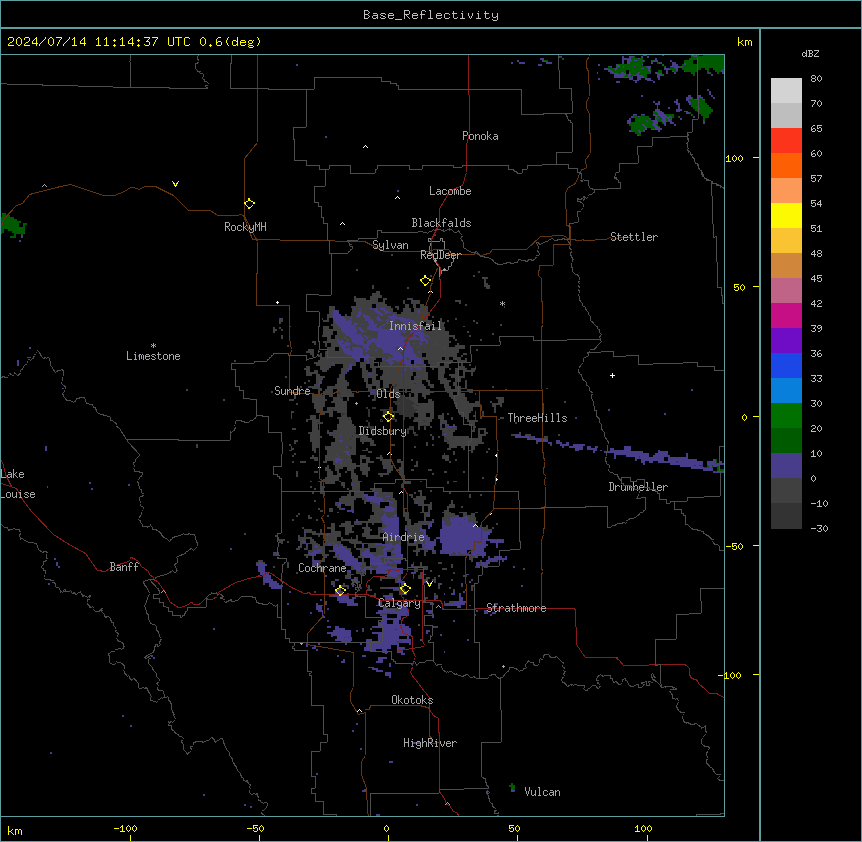Screen dimensions: 862x842
Task: Click the yellow diamond marker above RockyMH
Action: tap(249, 204)
